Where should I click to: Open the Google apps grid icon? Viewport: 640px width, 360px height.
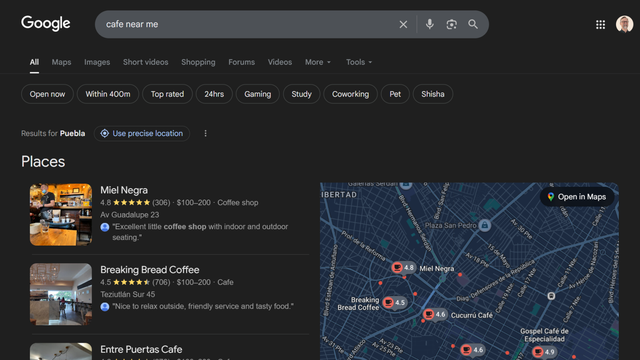[x=600, y=24]
